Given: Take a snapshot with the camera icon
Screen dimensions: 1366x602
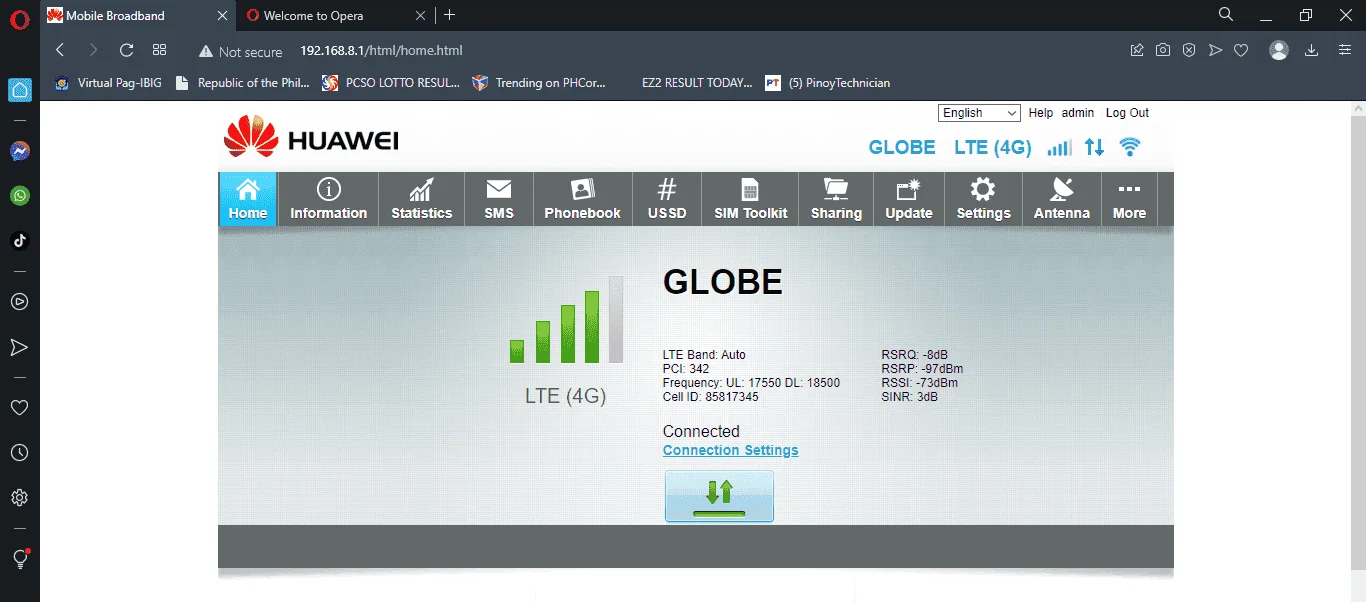Looking at the screenshot, I should (x=1163, y=50).
